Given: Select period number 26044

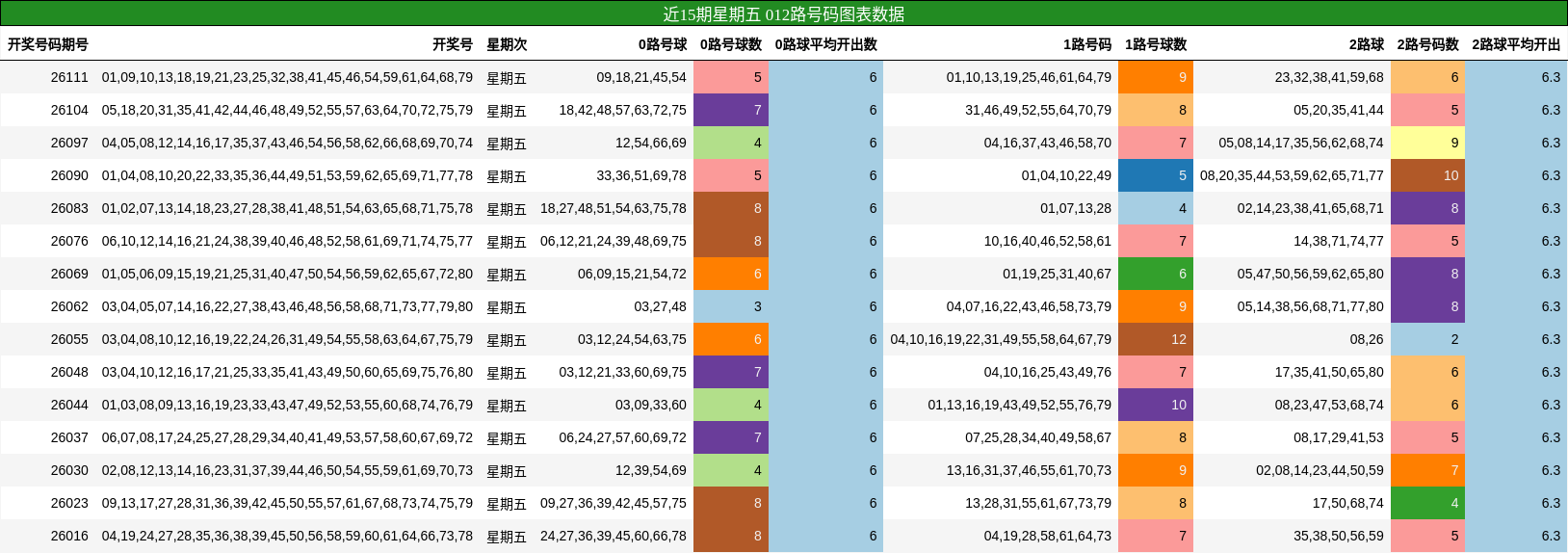Looking at the screenshot, I should click(69, 405).
